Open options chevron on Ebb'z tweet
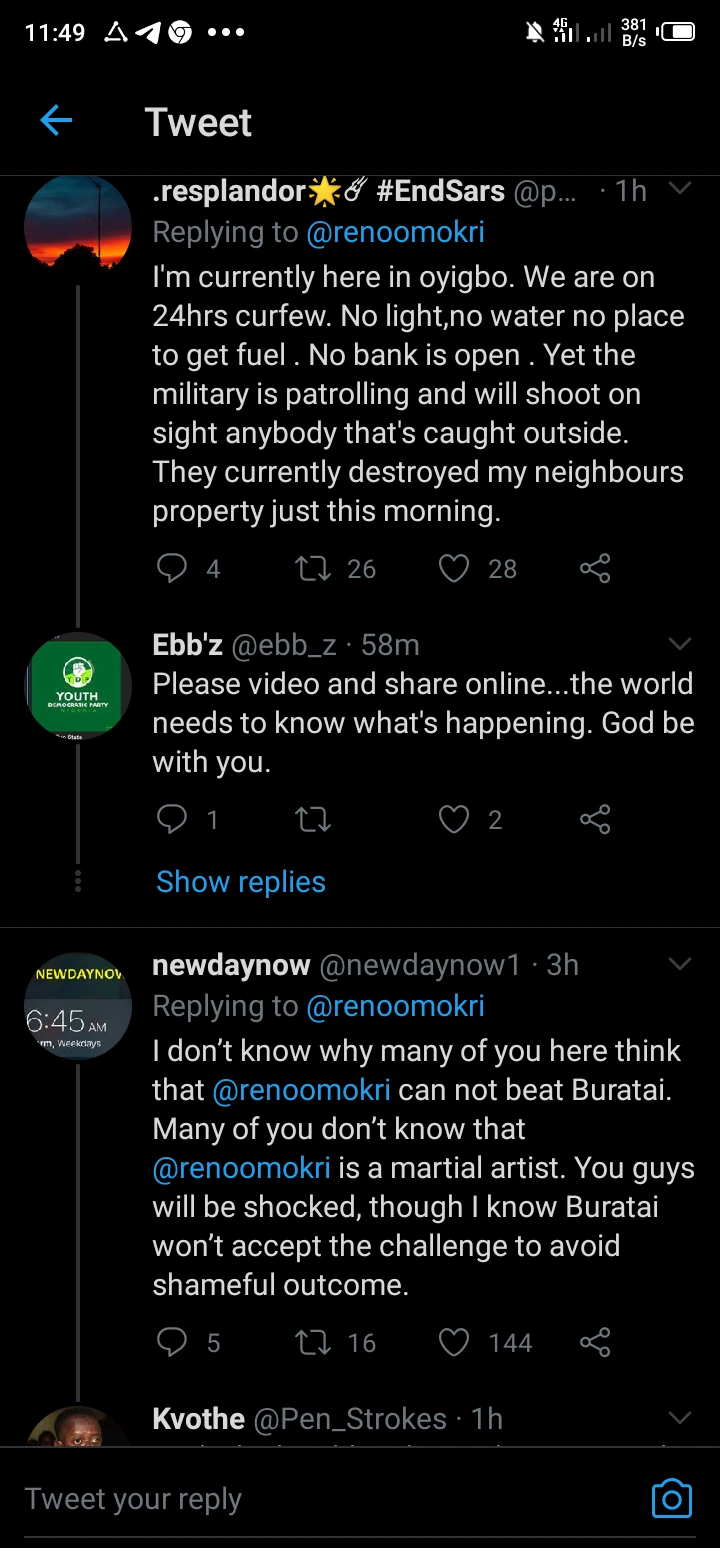Viewport: 720px width, 1548px height. 680,643
